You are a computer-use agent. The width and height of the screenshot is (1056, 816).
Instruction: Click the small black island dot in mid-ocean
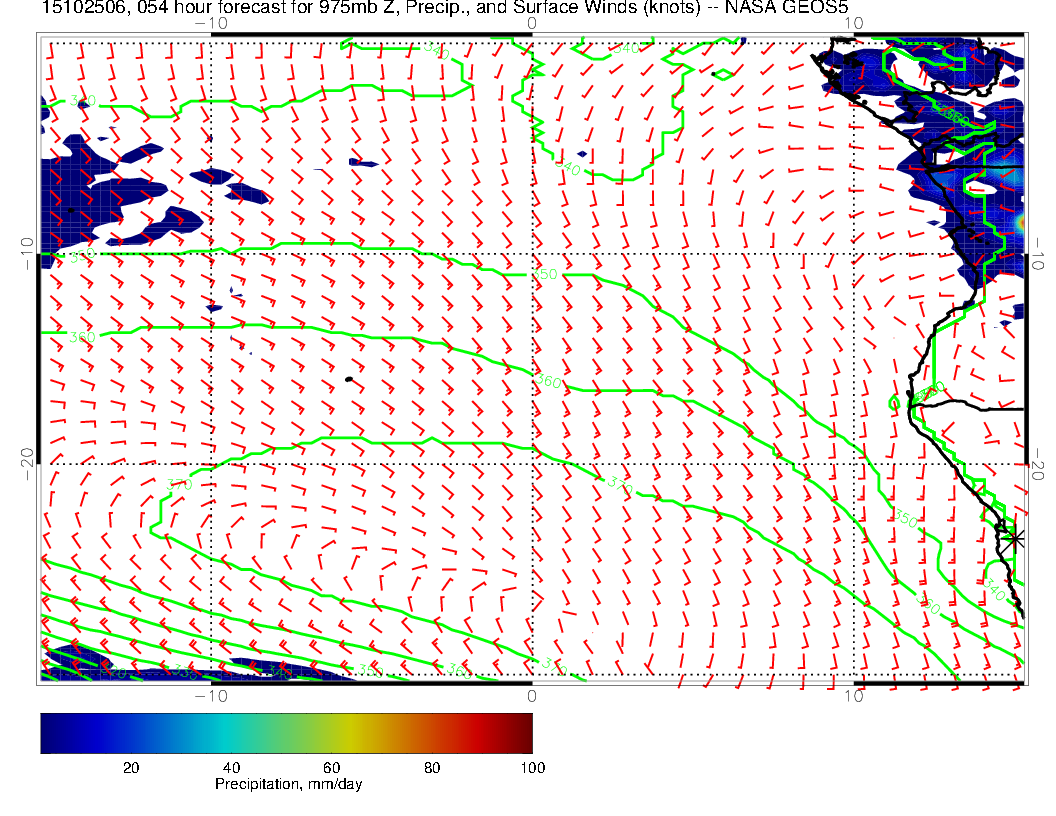click(348, 379)
